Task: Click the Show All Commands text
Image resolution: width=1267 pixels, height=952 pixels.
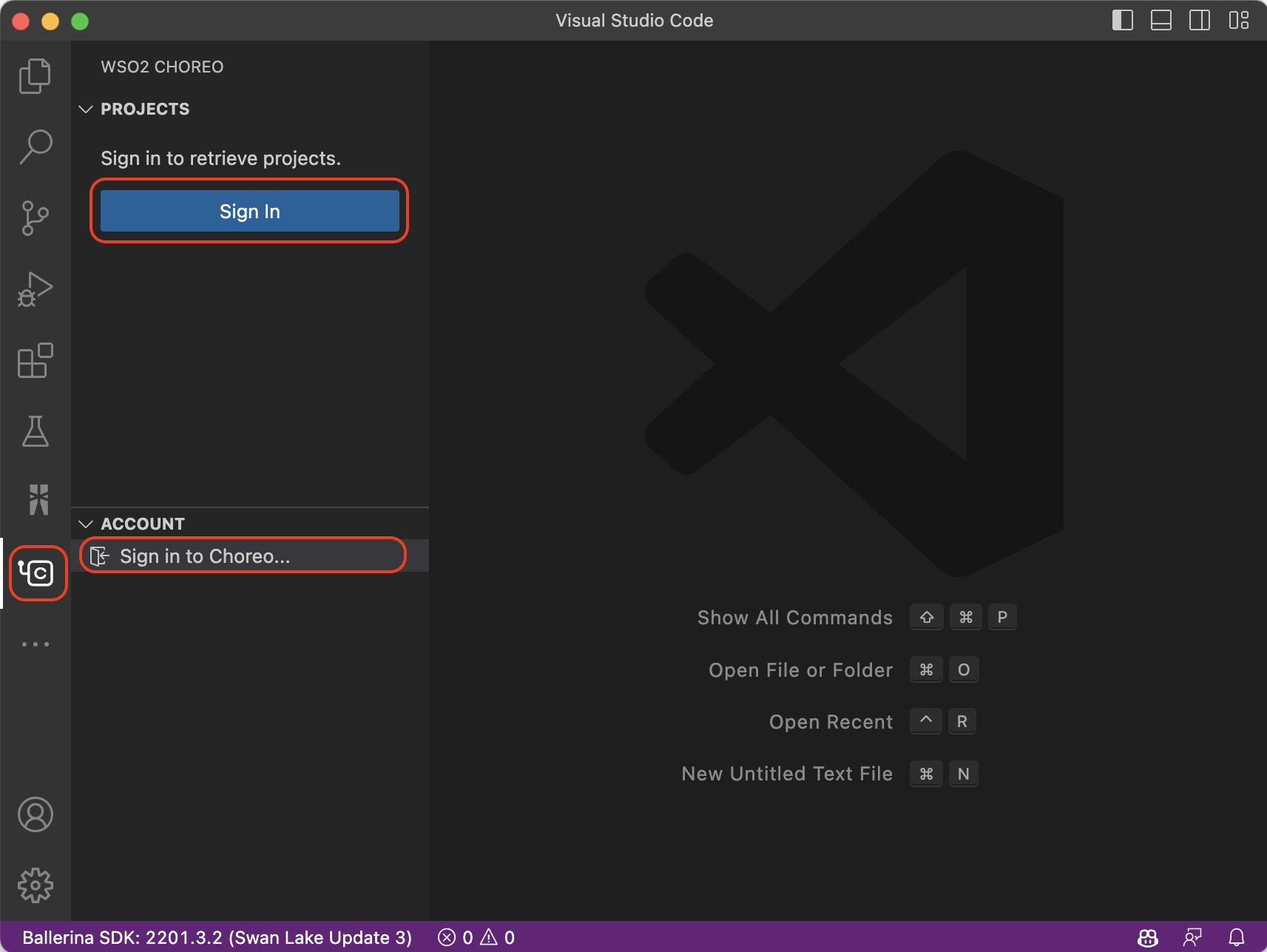Action: [795, 618]
